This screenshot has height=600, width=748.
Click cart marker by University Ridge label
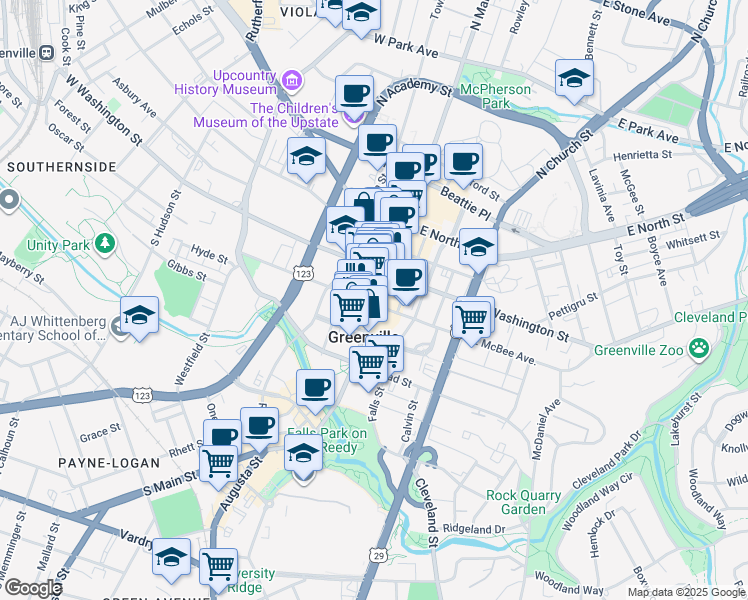[x=218, y=570]
